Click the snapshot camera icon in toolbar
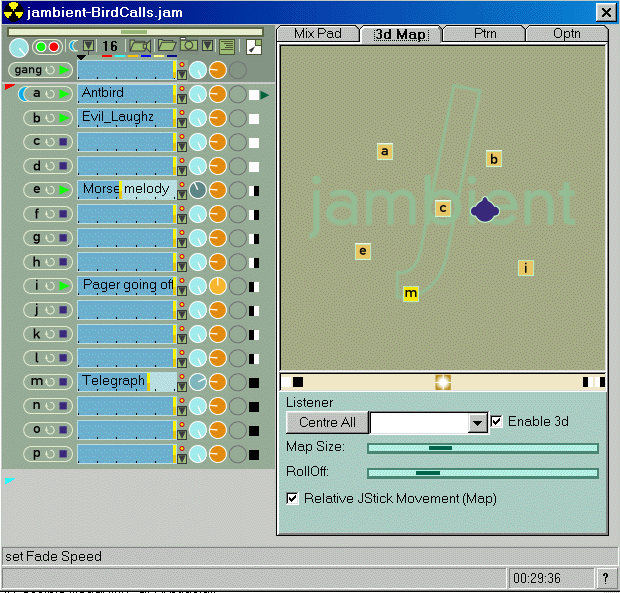620x593 pixels. coord(188,46)
